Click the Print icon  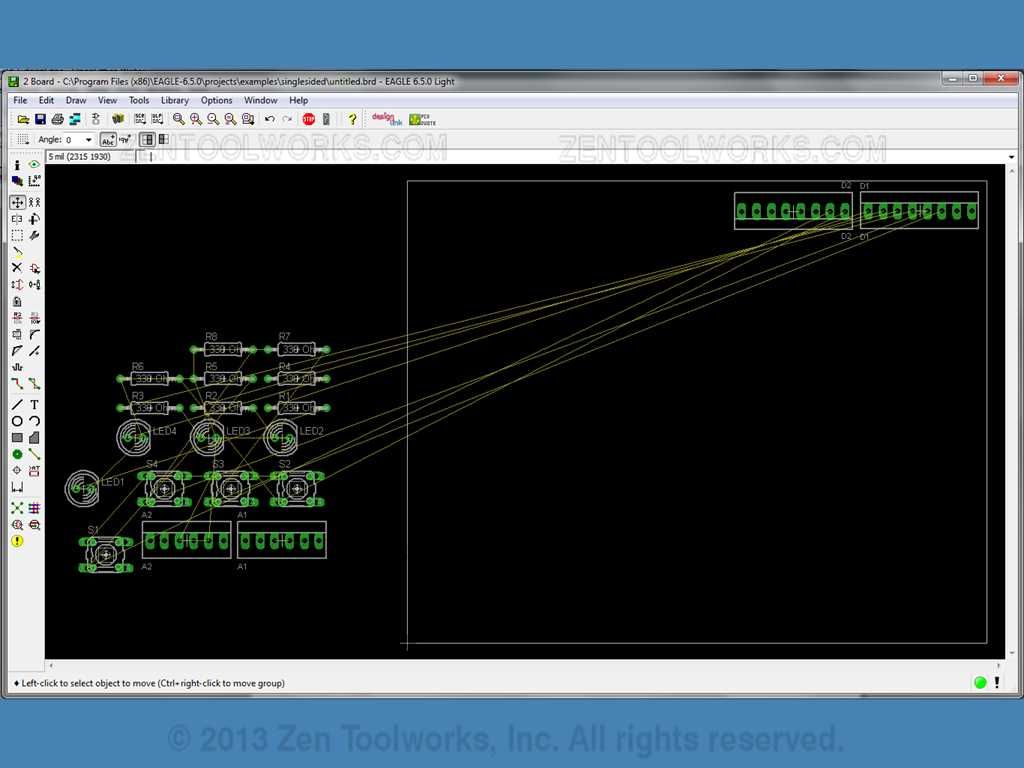point(57,119)
